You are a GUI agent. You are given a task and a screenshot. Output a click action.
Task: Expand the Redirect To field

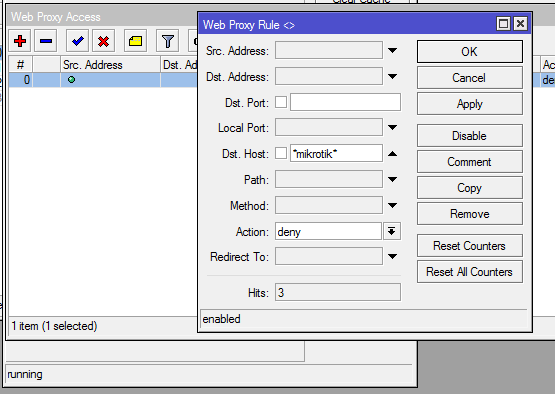392,256
